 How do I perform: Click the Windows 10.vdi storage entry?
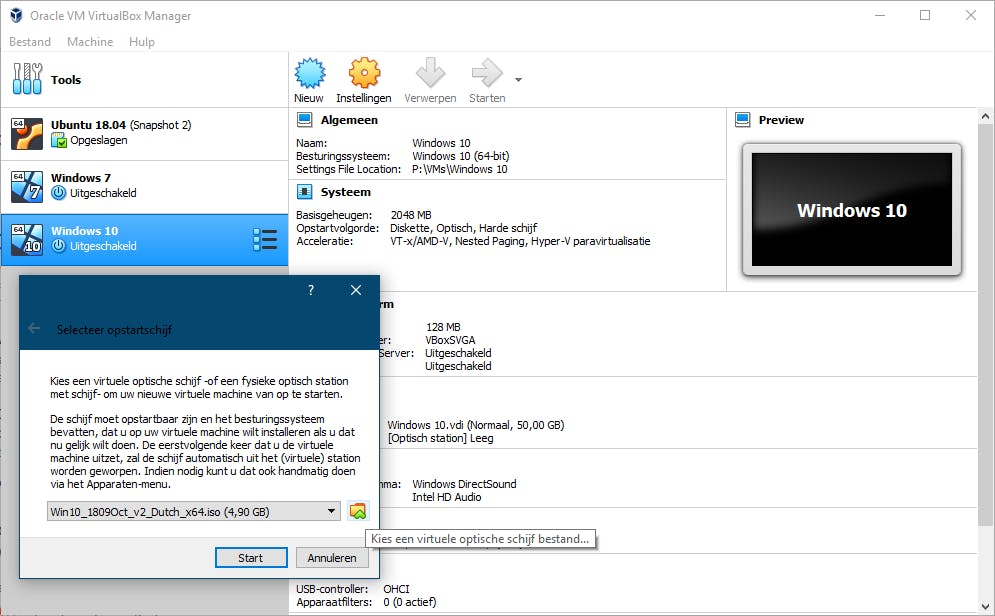point(476,425)
